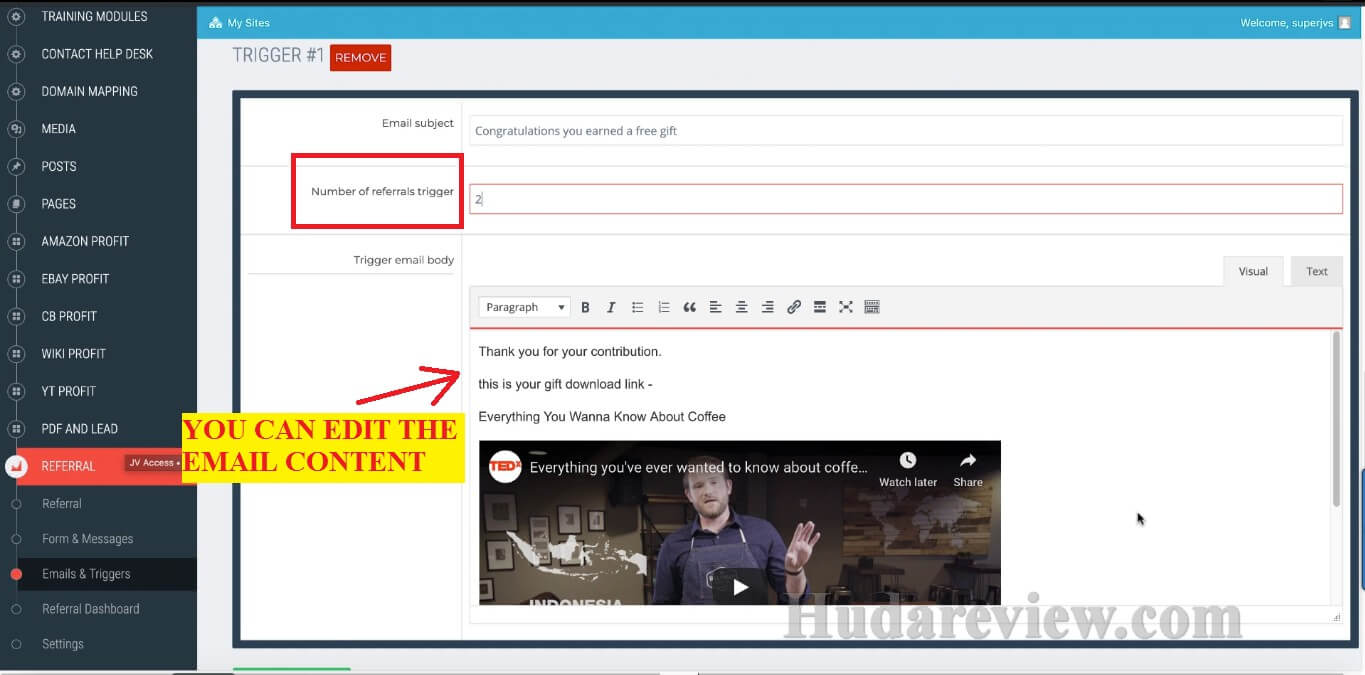Click the Number of referrals trigger field
Screen dimensions: 1365x675
905,199
